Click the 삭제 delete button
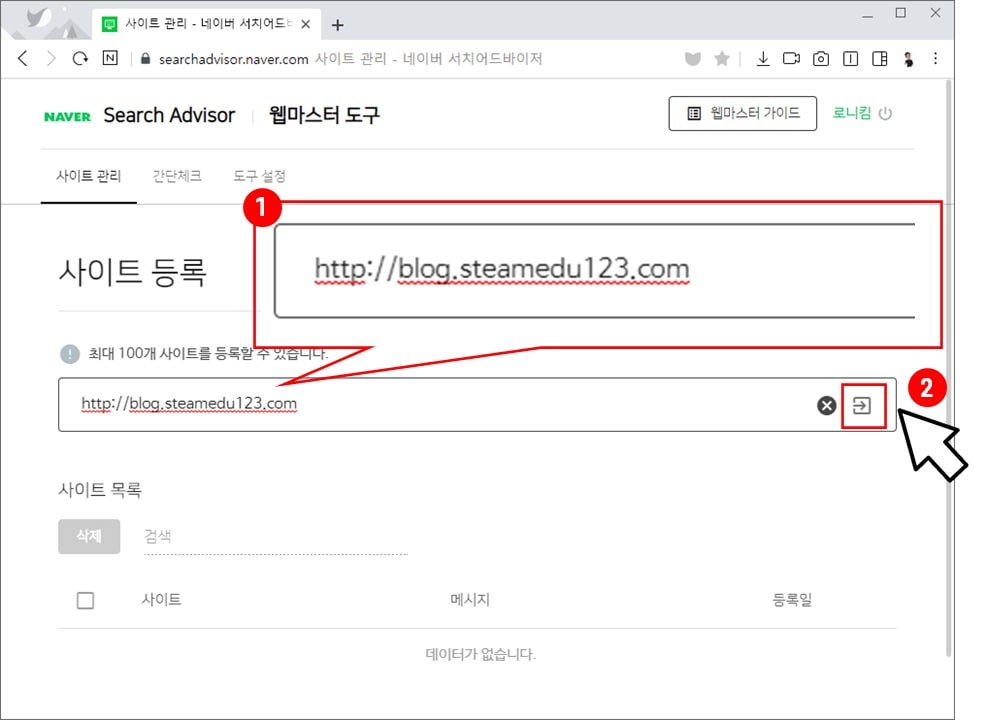The width and height of the screenshot is (990, 720). [x=89, y=536]
